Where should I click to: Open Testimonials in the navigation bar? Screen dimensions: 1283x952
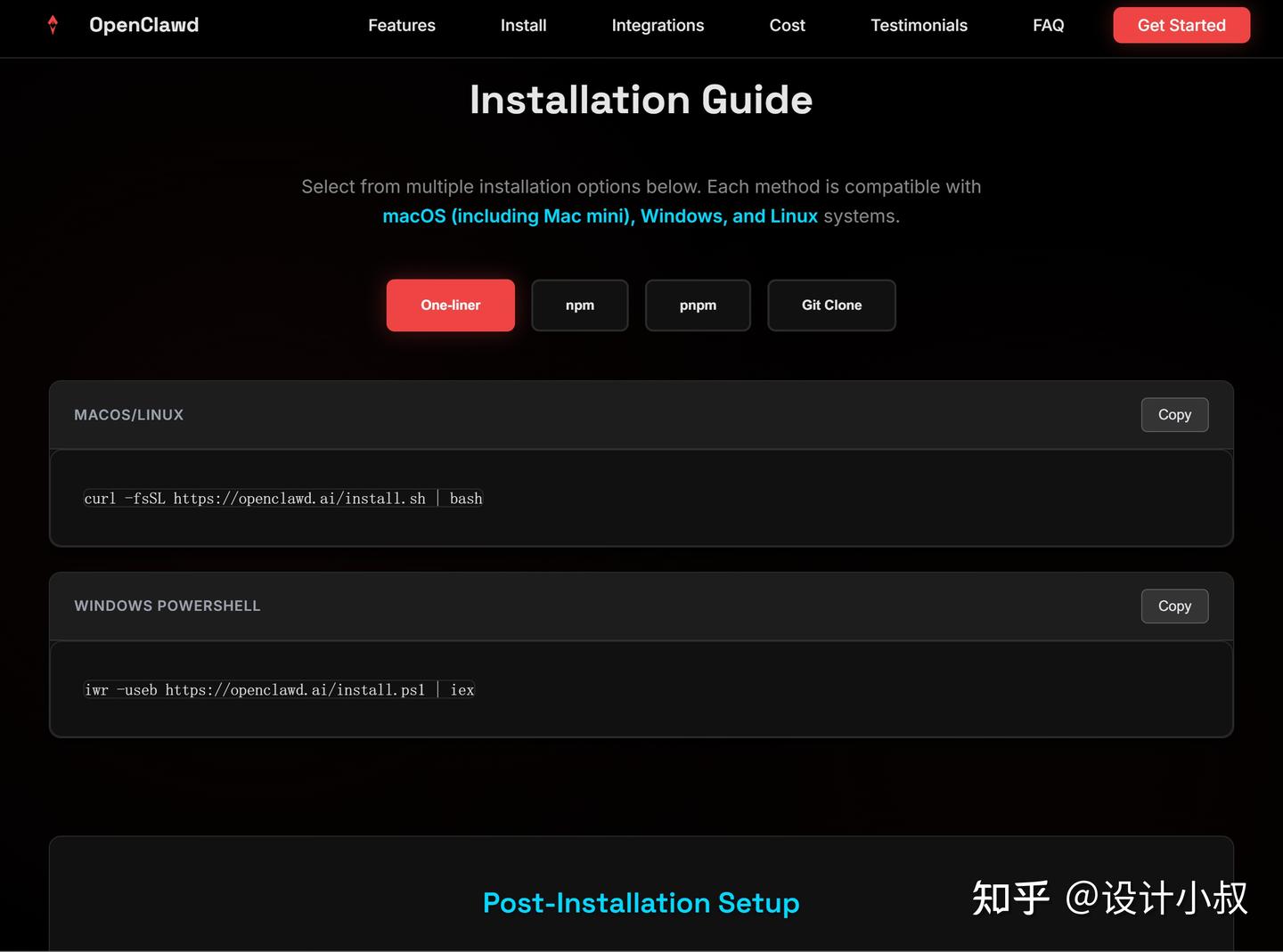click(919, 25)
